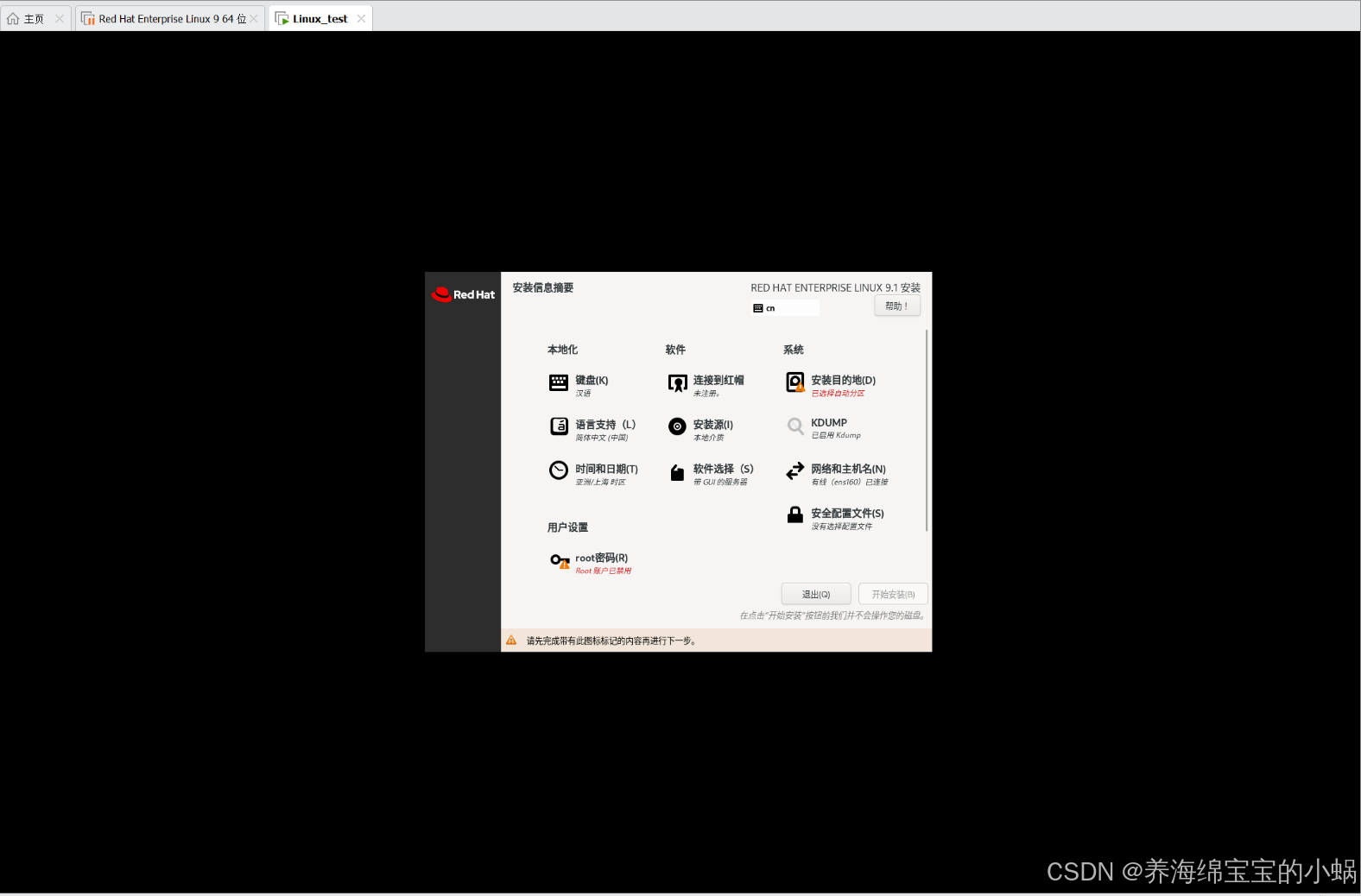
Task: Switch to the 主页 tab
Action: tap(34, 19)
